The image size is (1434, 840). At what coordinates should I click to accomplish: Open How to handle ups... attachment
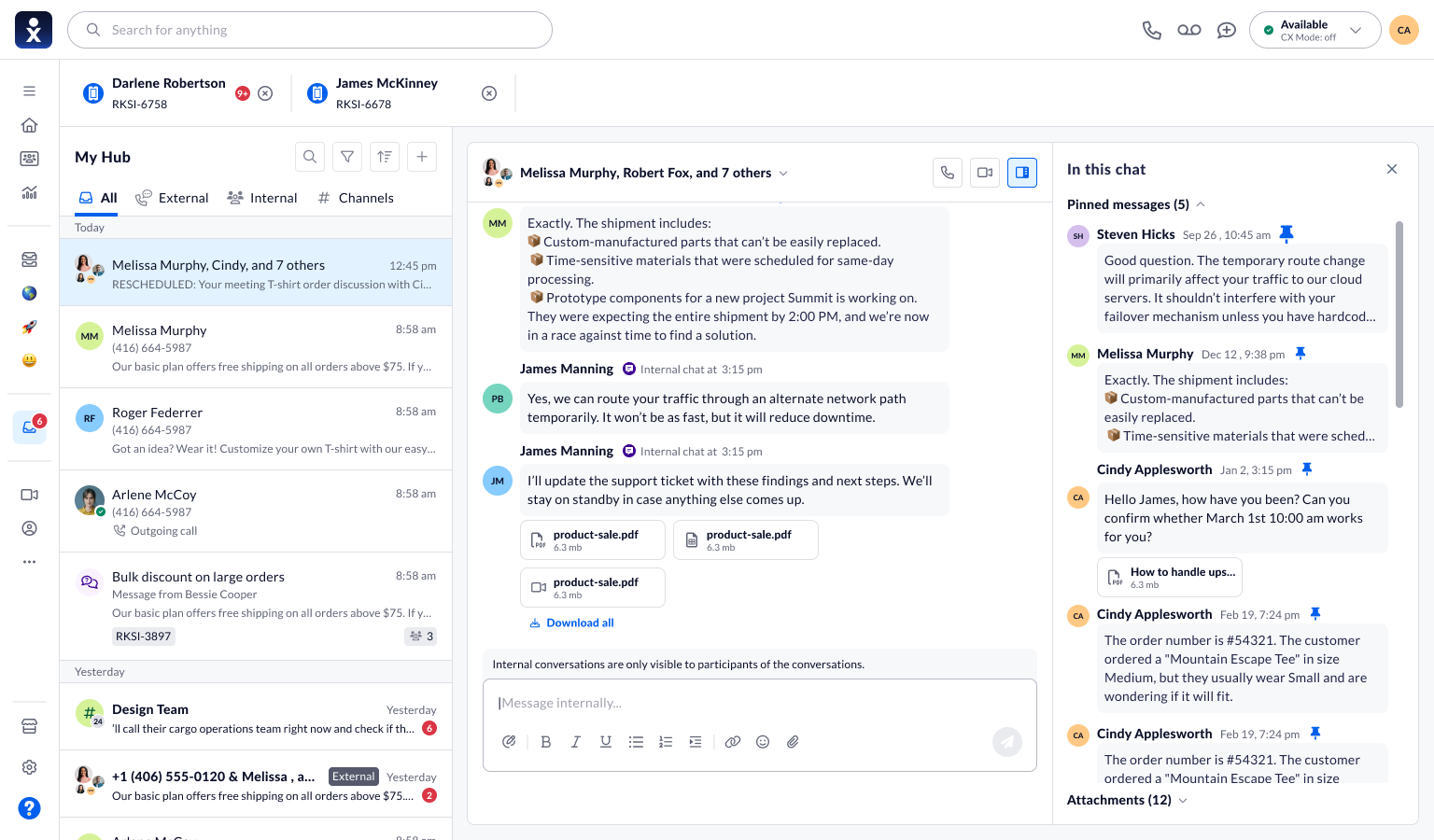pos(1170,578)
